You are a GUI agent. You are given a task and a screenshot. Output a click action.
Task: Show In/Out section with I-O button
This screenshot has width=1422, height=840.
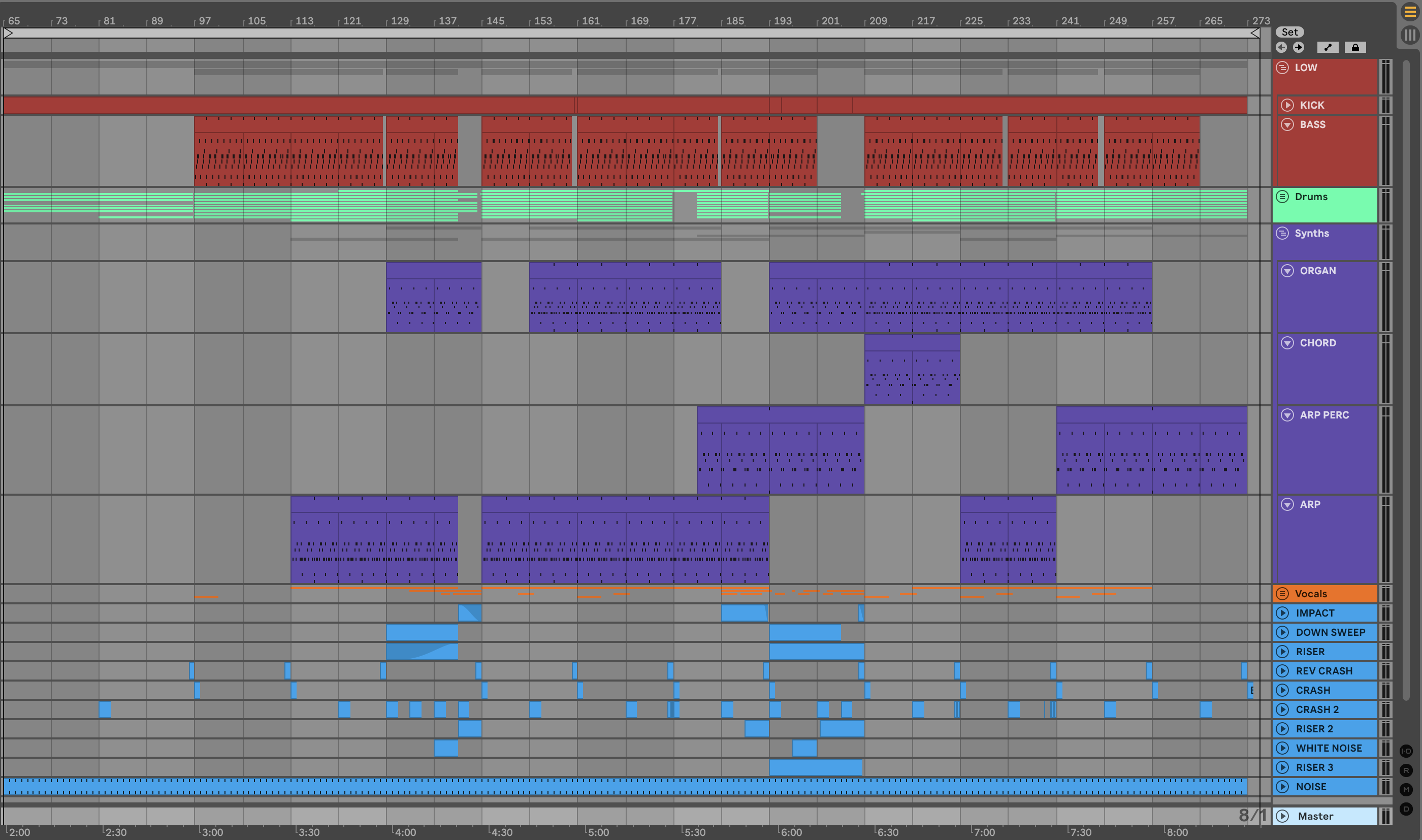point(1406,751)
